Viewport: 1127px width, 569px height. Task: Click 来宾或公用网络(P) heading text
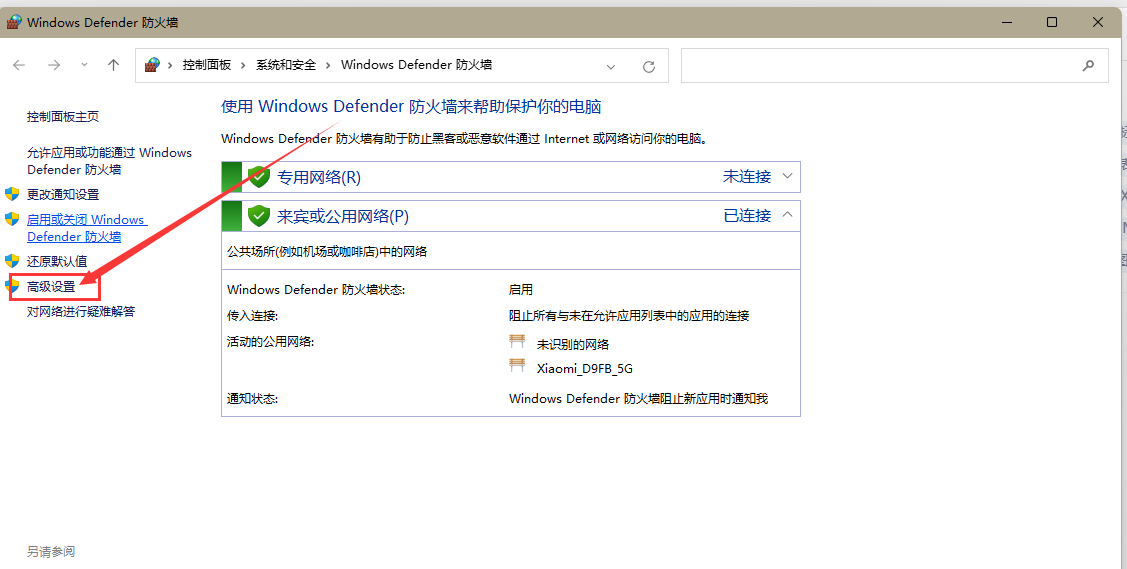tap(343, 216)
